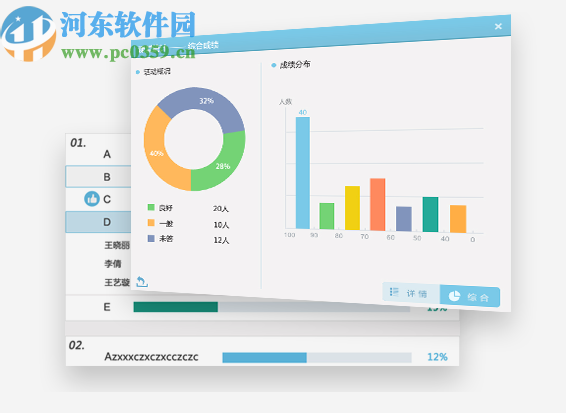Click the export/share icon in the score dialog
The width and height of the screenshot is (566, 413).
(142, 282)
